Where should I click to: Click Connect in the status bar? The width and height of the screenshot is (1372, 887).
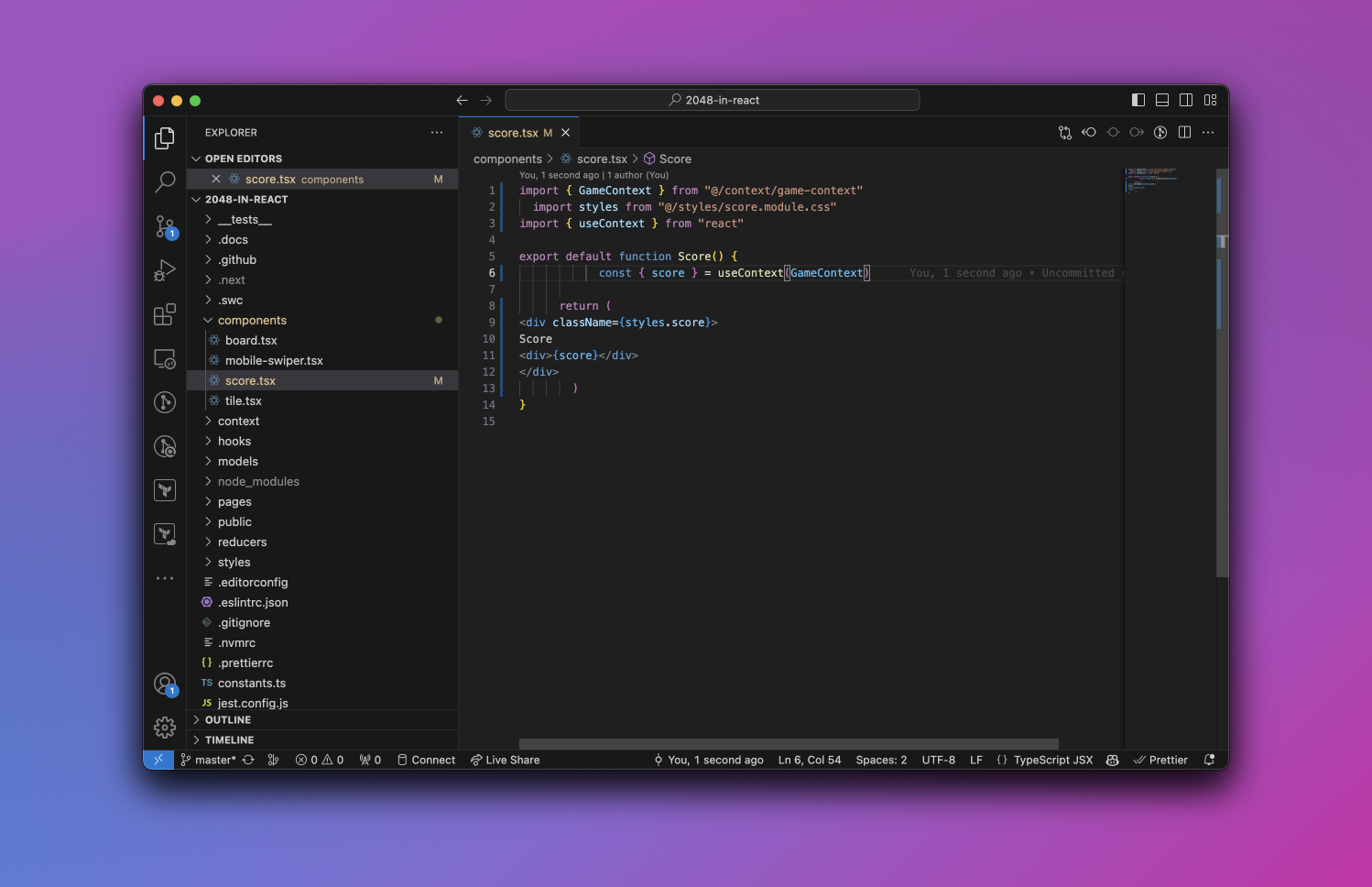426,760
